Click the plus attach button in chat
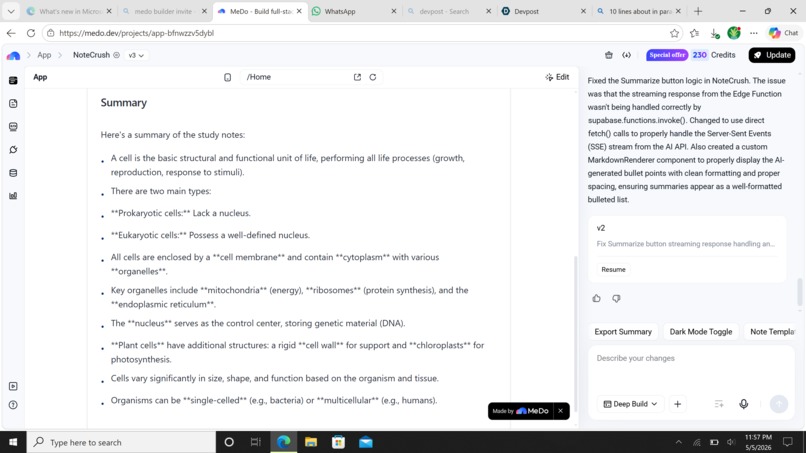806x453 pixels. [x=677, y=404]
